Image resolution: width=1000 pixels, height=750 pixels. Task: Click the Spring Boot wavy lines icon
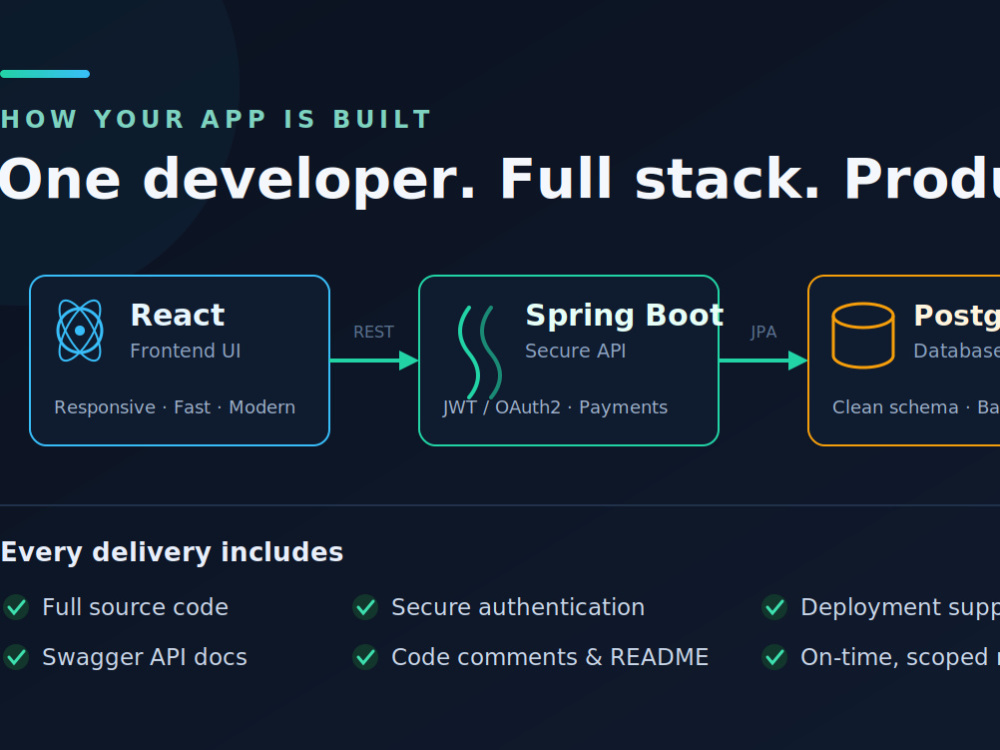tap(480, 353)
